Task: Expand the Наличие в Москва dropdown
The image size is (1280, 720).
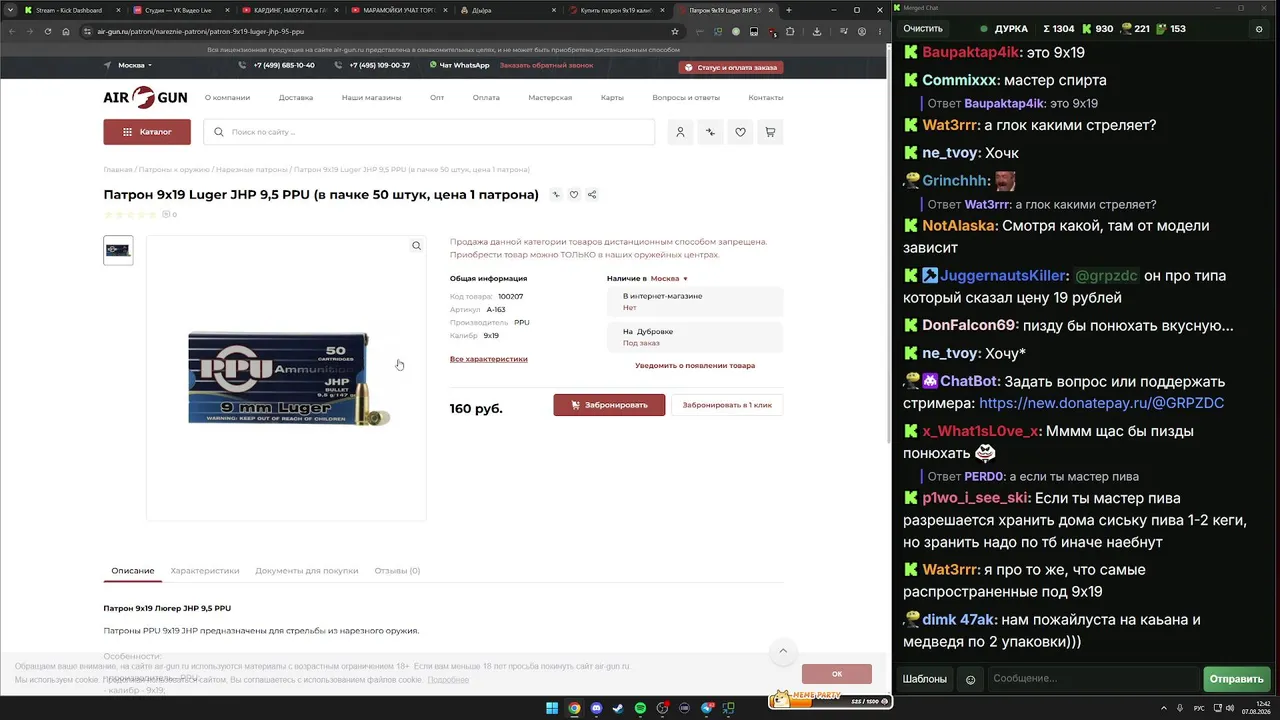Action: pyautogui.click(x=669, y=278)
